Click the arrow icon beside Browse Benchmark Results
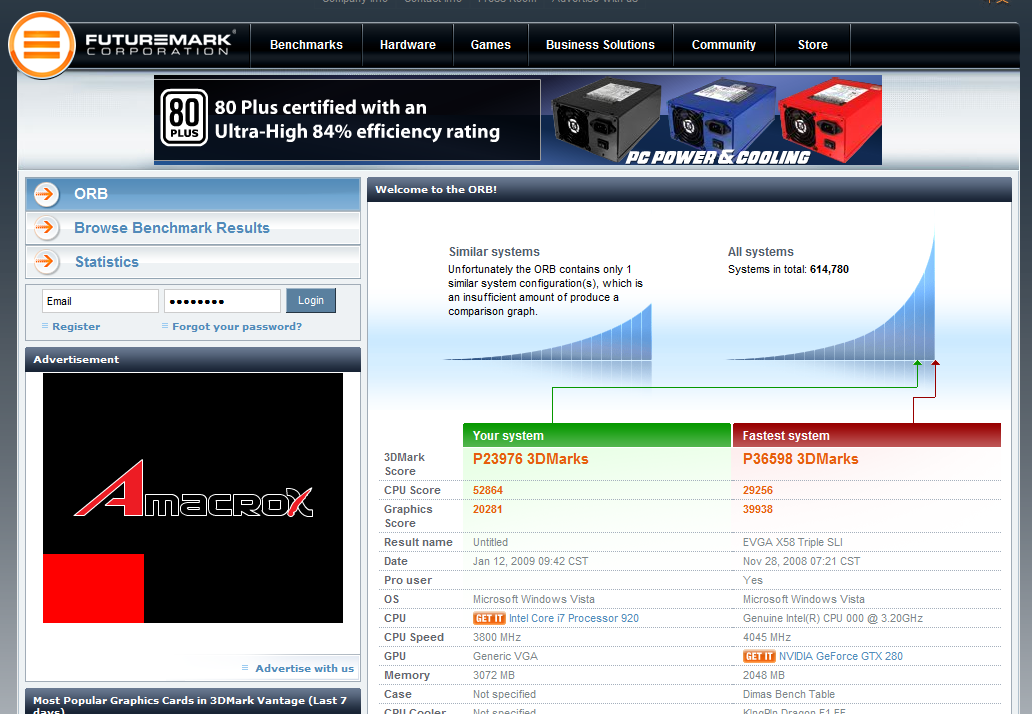 click(46, 228)
